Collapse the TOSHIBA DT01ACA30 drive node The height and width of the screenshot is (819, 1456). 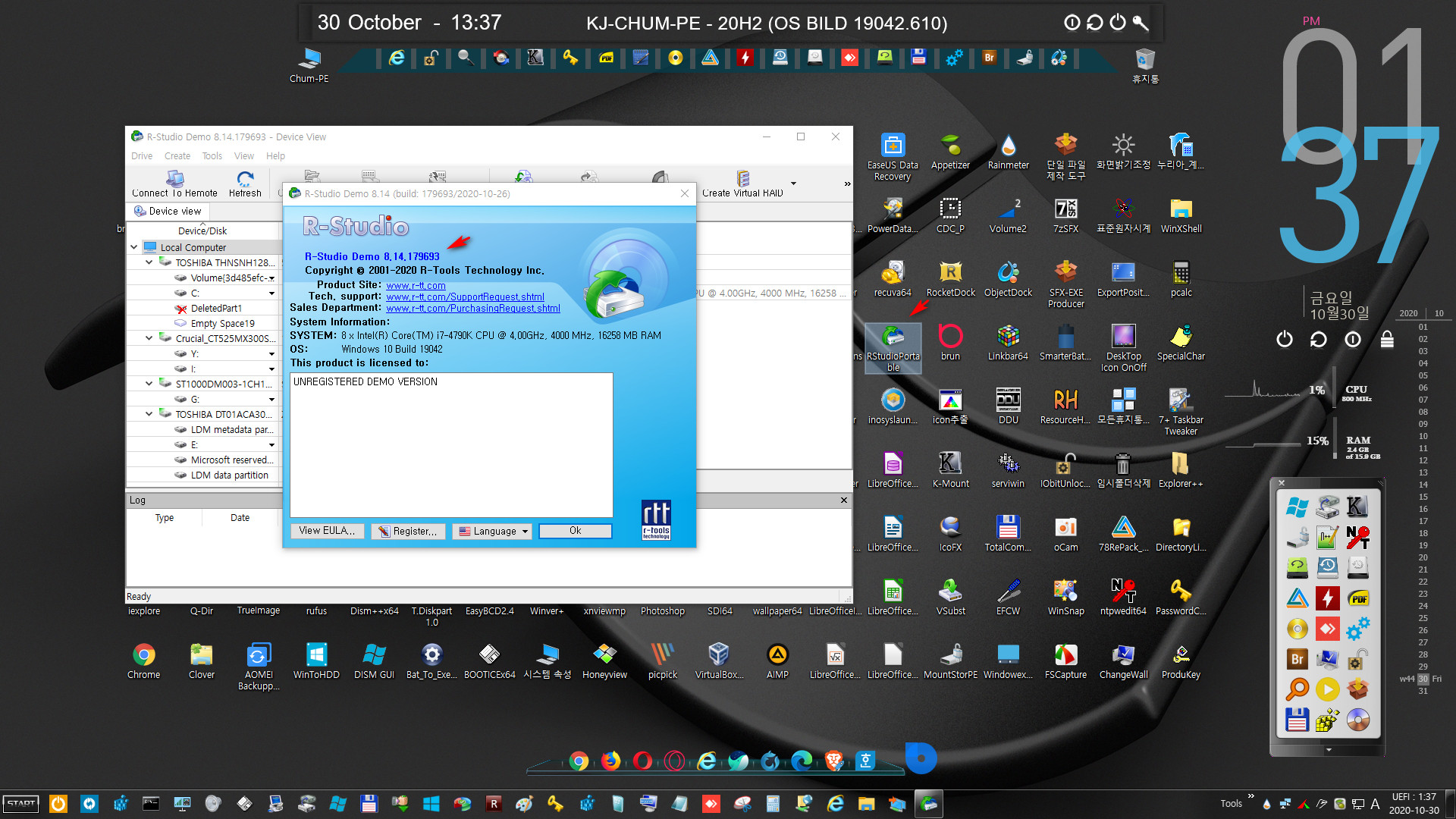[149, 414]
